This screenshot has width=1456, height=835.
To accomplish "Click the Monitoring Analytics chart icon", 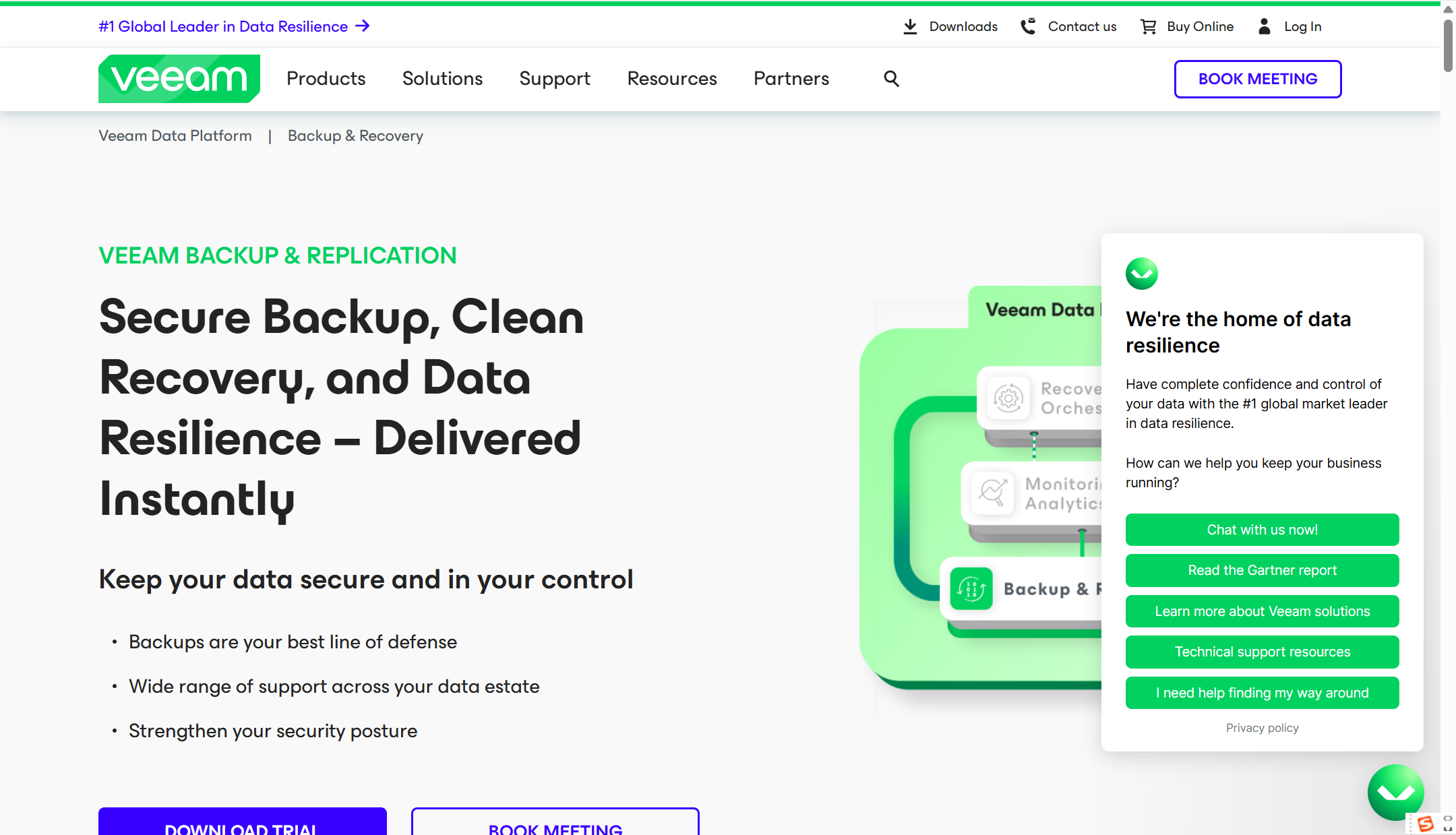I will click(x=993, y=493).
